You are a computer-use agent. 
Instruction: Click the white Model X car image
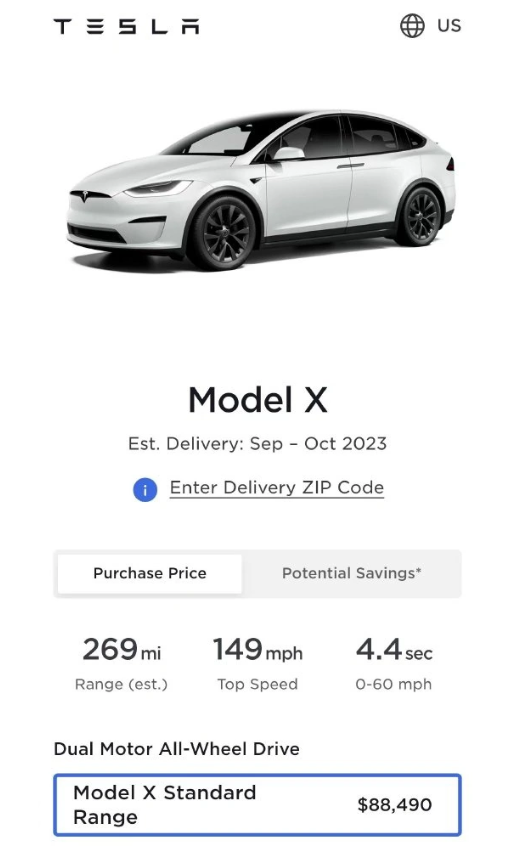pyautogui.click(x=260, y=190)
